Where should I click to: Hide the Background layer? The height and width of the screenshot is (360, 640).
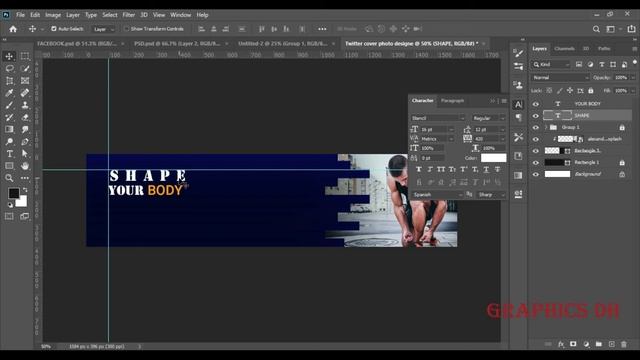[x=536, y=175]
